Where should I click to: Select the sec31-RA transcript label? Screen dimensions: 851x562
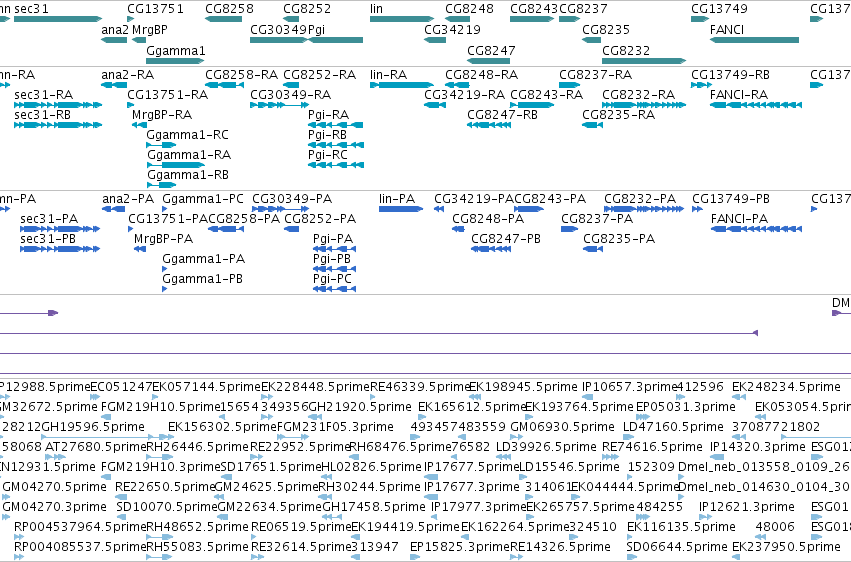(x=43, y=95)
